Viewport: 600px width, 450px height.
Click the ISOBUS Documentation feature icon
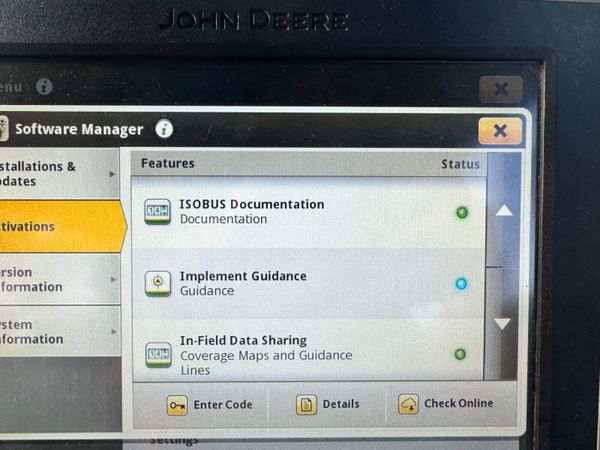[158, 211]
